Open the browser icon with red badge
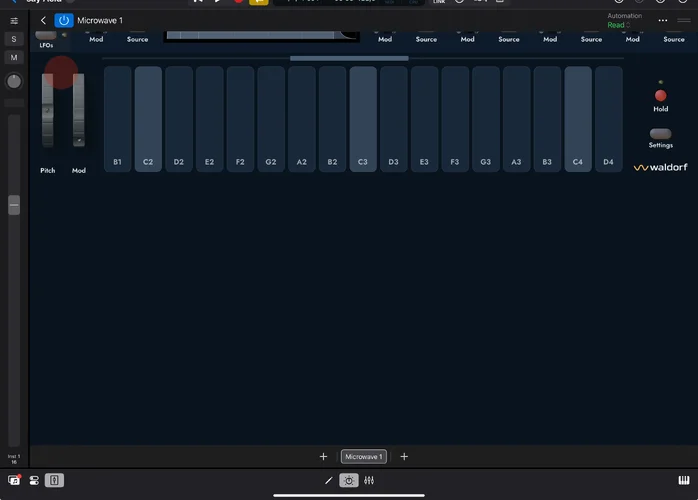 [x=15, y=481]
